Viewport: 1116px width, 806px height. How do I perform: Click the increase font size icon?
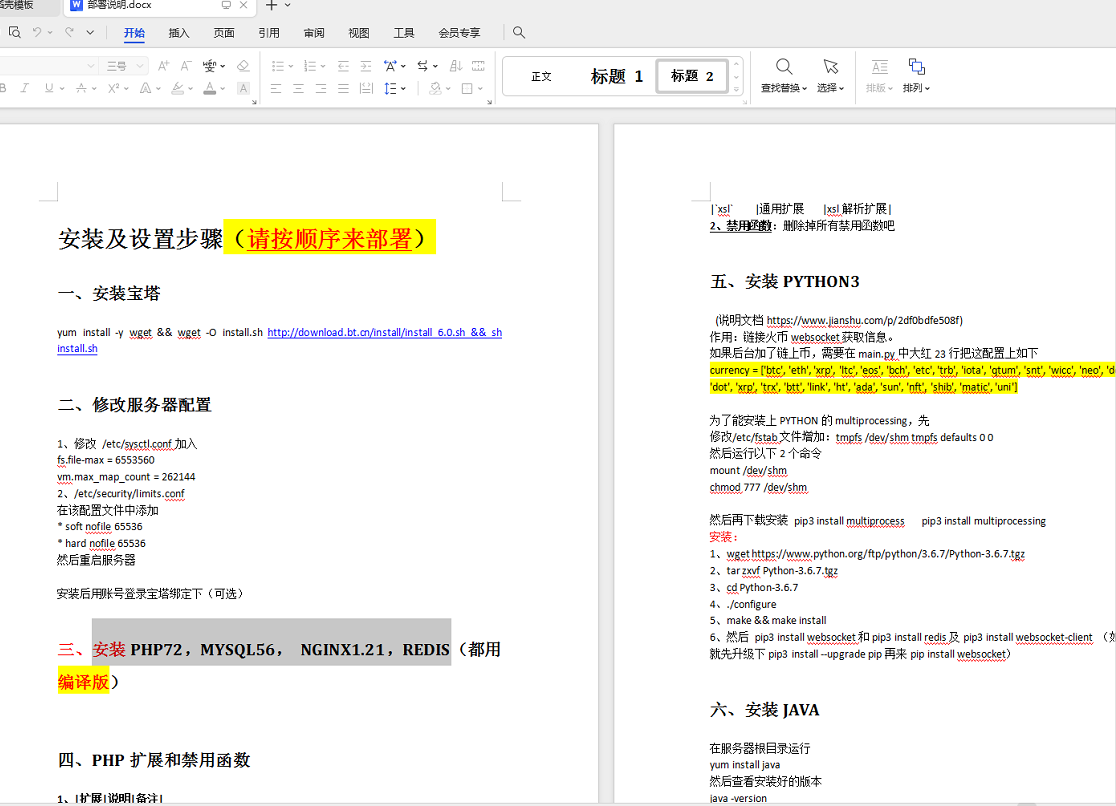click(163, 66)
